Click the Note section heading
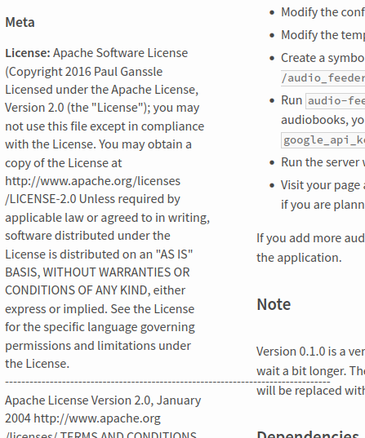The image size is (365, 438). coord(274,304)
